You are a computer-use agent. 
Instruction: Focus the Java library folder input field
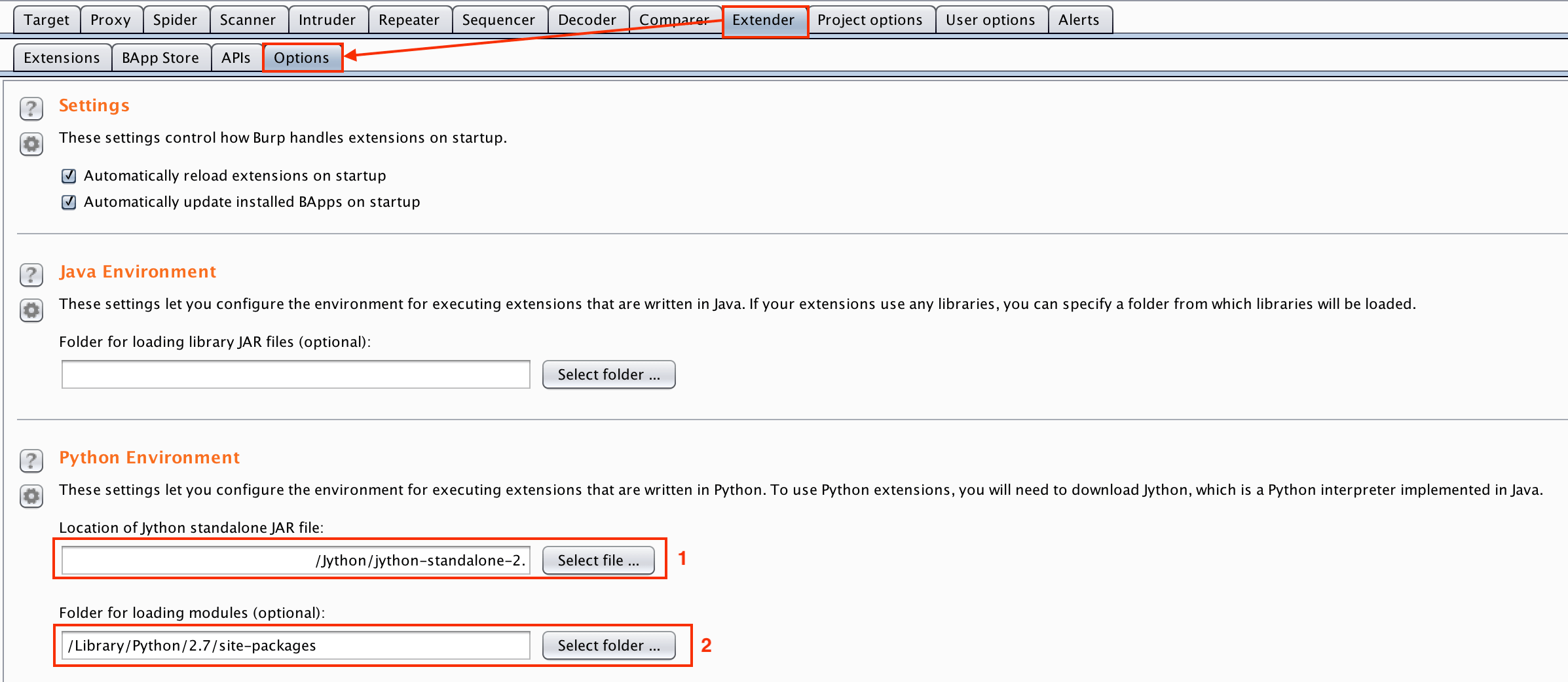click(x=295, y=374)
